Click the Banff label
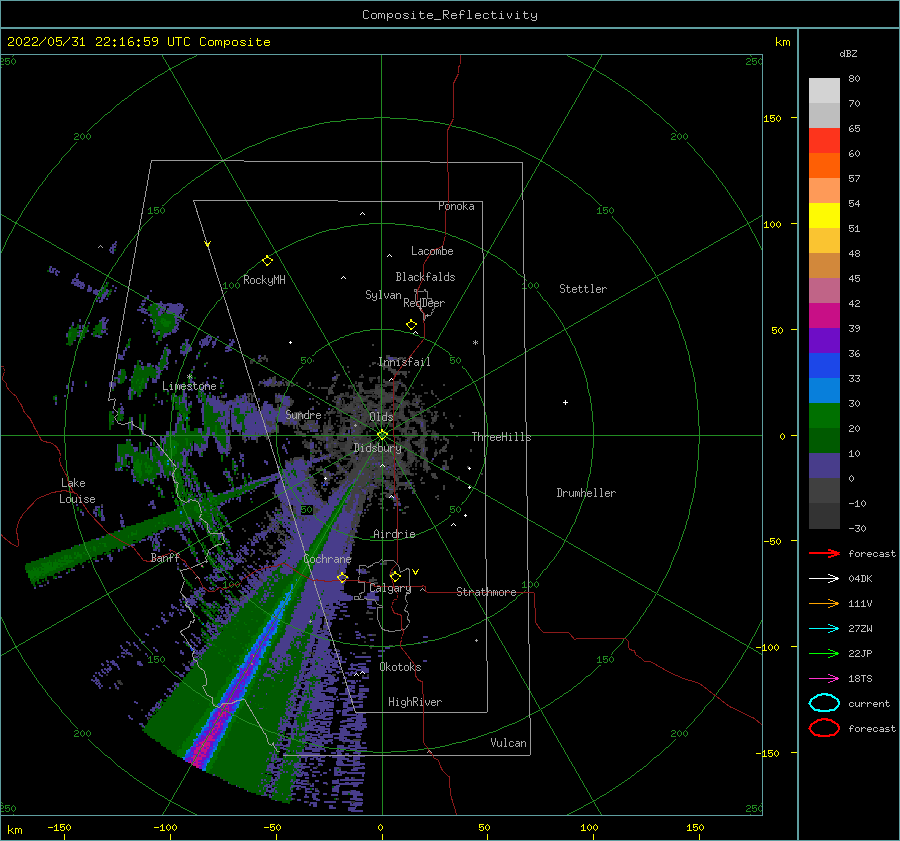 (x=165, y=557)
